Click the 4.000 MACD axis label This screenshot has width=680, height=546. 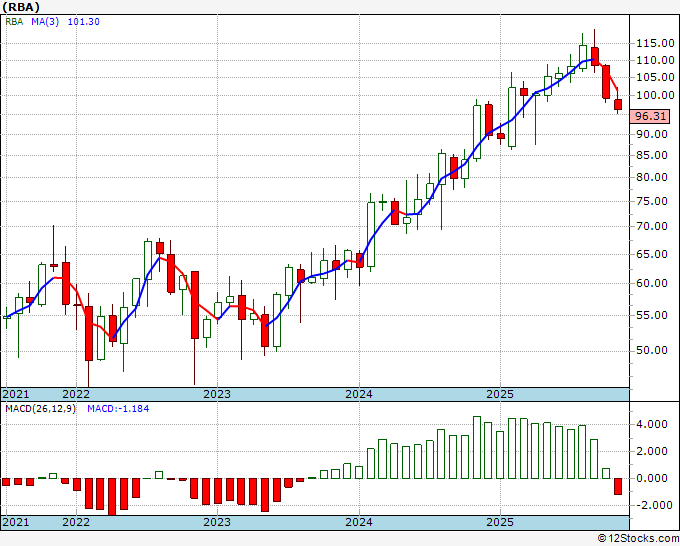(652, 424)
